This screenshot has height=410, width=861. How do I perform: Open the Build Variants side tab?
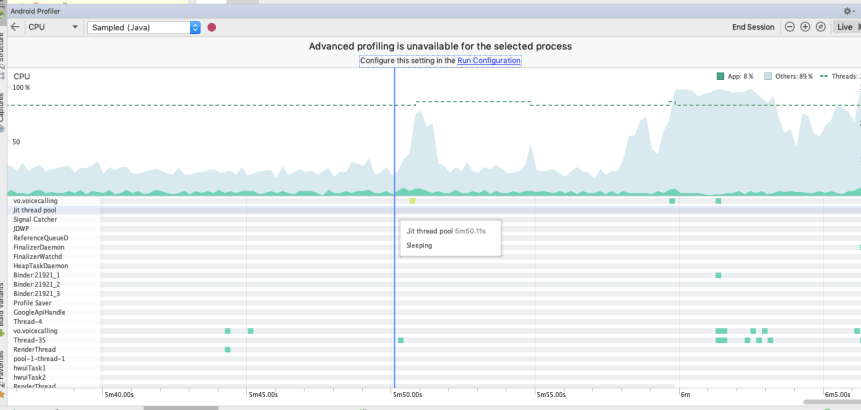(2, 310)
